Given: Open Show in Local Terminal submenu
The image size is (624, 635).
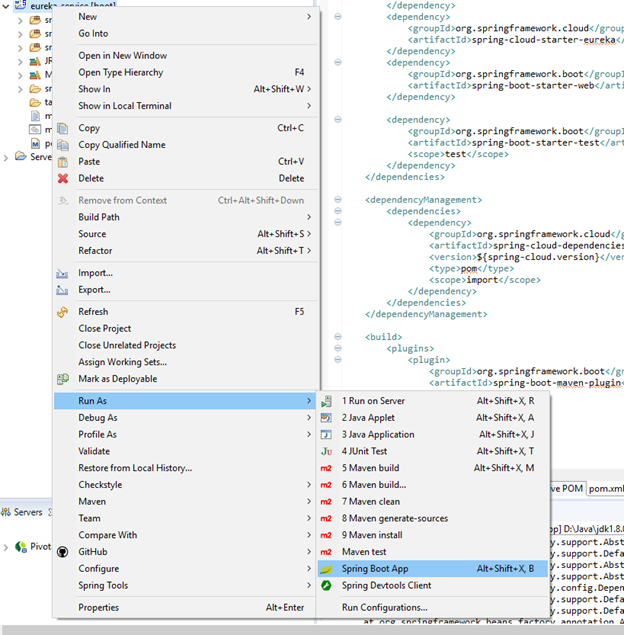Looking at the screenshot, I should [x=186, y=106].
